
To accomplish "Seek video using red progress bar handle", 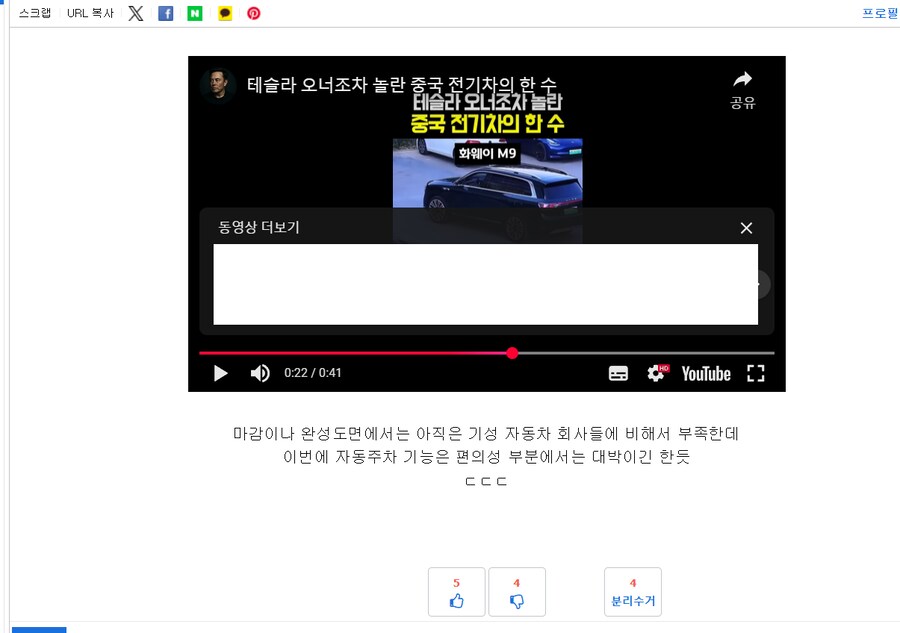I will [512, 353].
